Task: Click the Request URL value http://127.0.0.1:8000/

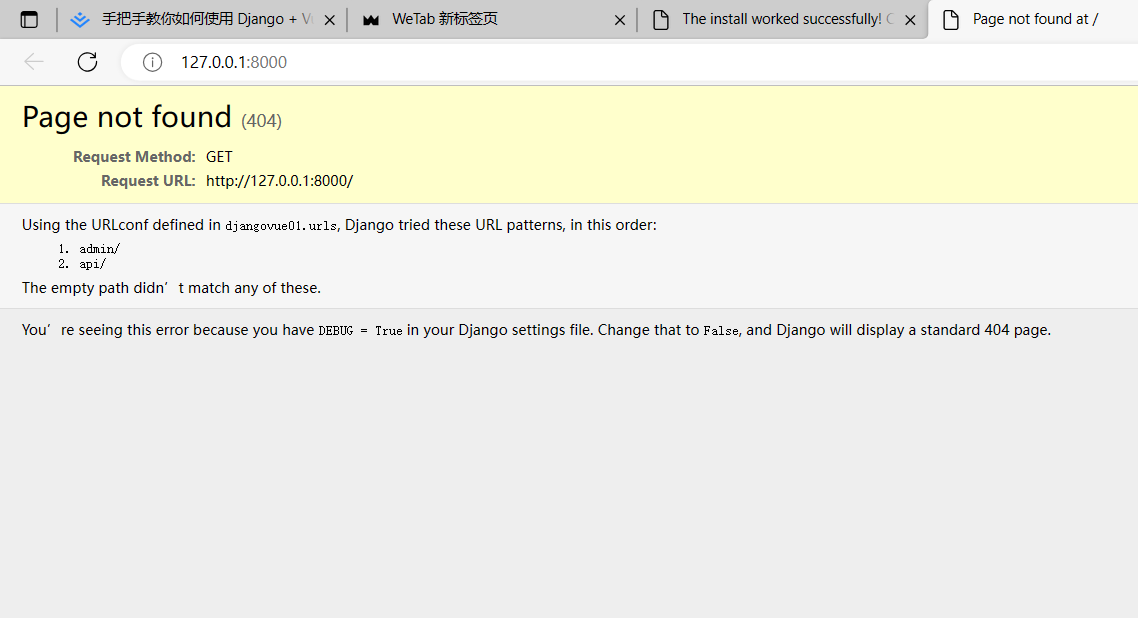Action: pos(279,181)
